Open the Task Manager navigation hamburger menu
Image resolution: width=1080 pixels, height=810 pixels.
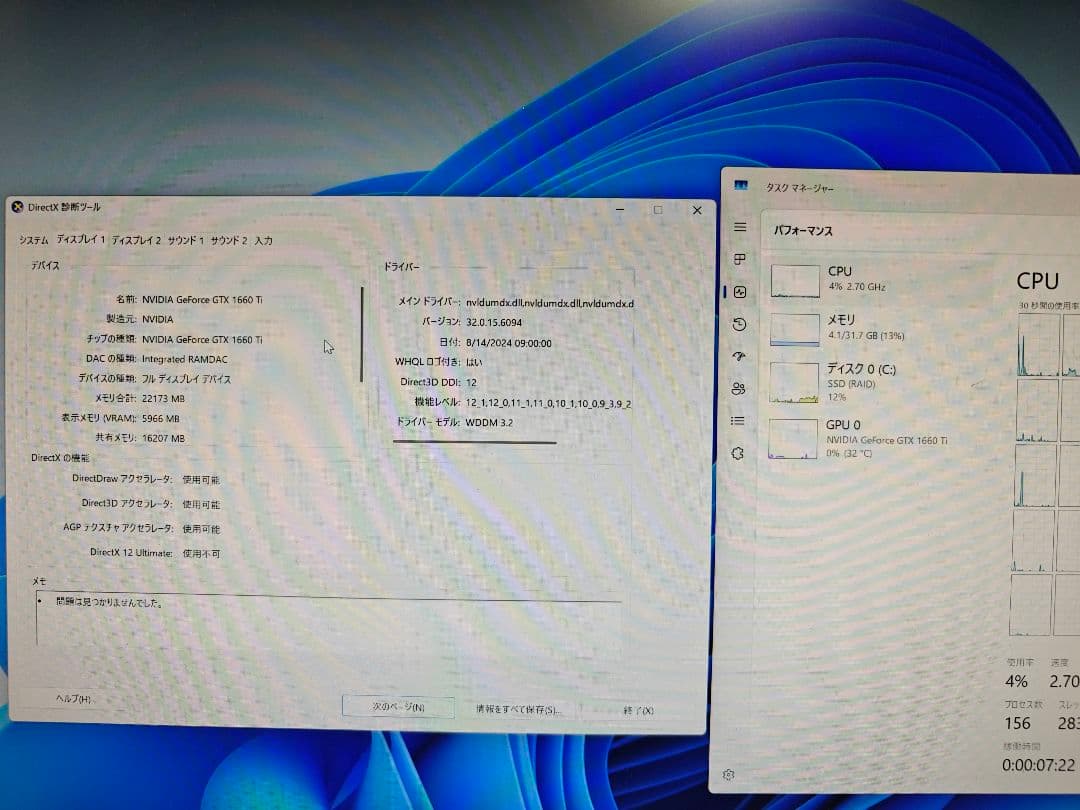[739, 227]
